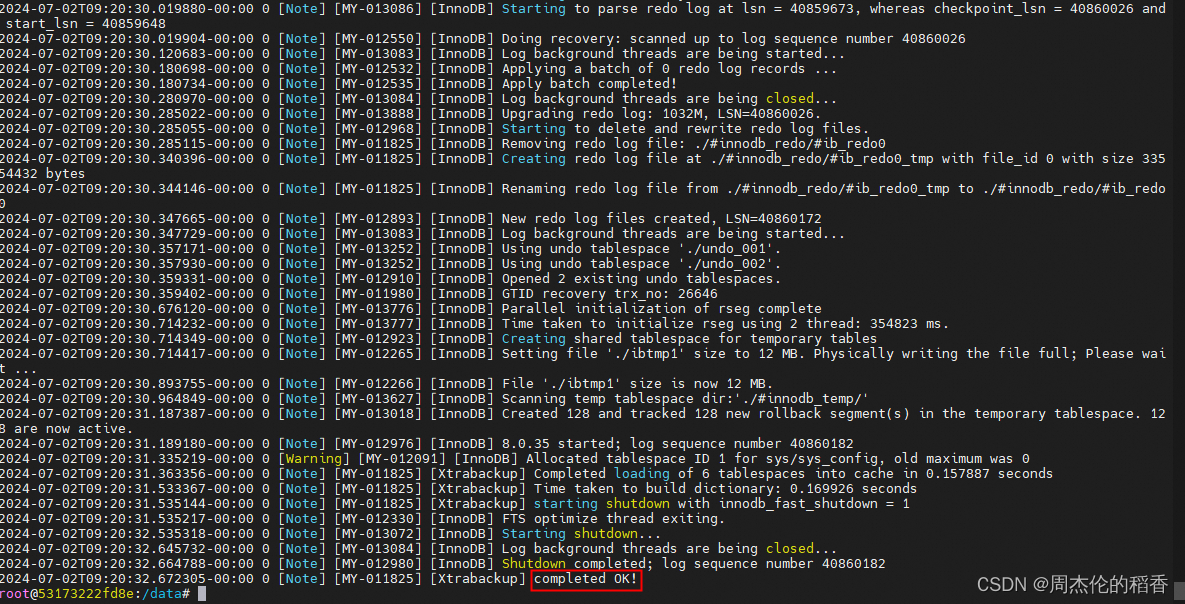The width and height of the screenshot is (1185, 604).
Task: Click 'Removing redo log file: ./#innodb_redo/#ib_redo0'
Action: [x=694, y=144]
